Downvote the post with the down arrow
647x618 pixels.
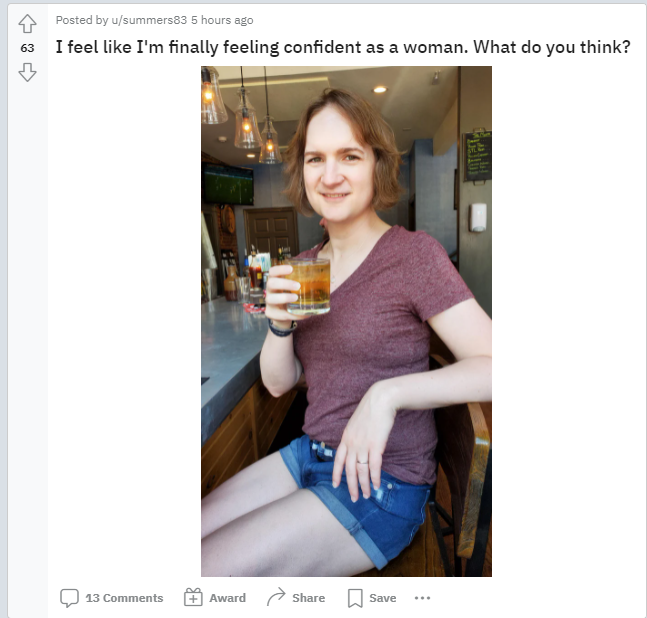tap(27, 72)
